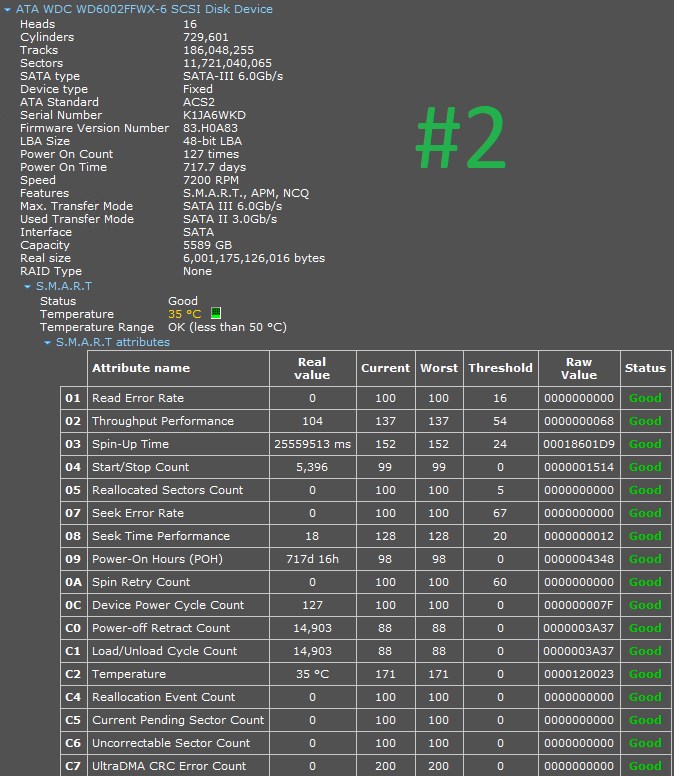This screenshot has width=674, height=776.
Task: Select the Power-off Retract Count attribute name
Action: point(161,628)
